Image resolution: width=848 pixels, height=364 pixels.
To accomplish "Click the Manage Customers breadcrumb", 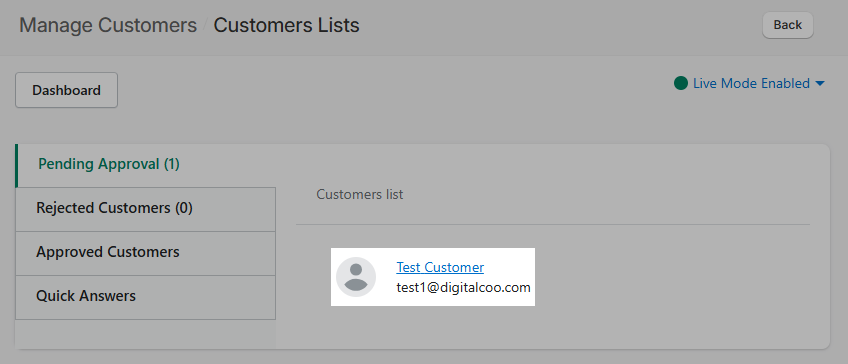I will tap(108, 25).
